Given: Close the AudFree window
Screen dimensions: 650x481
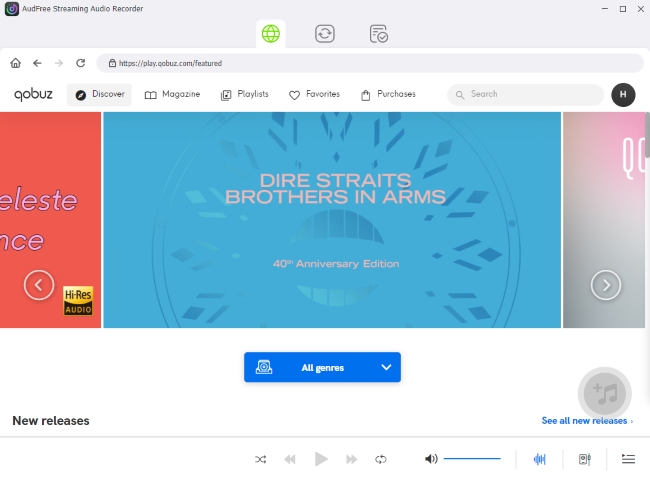Looking at the screenshot, I should point(640,9).
